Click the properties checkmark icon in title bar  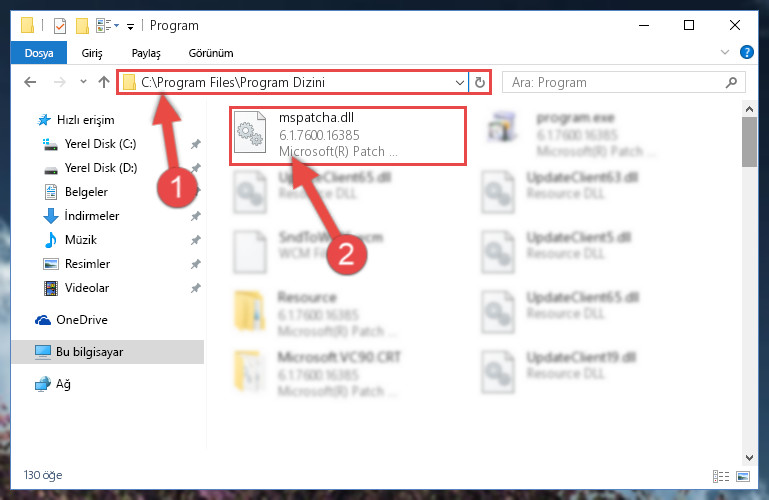[60, 25]
